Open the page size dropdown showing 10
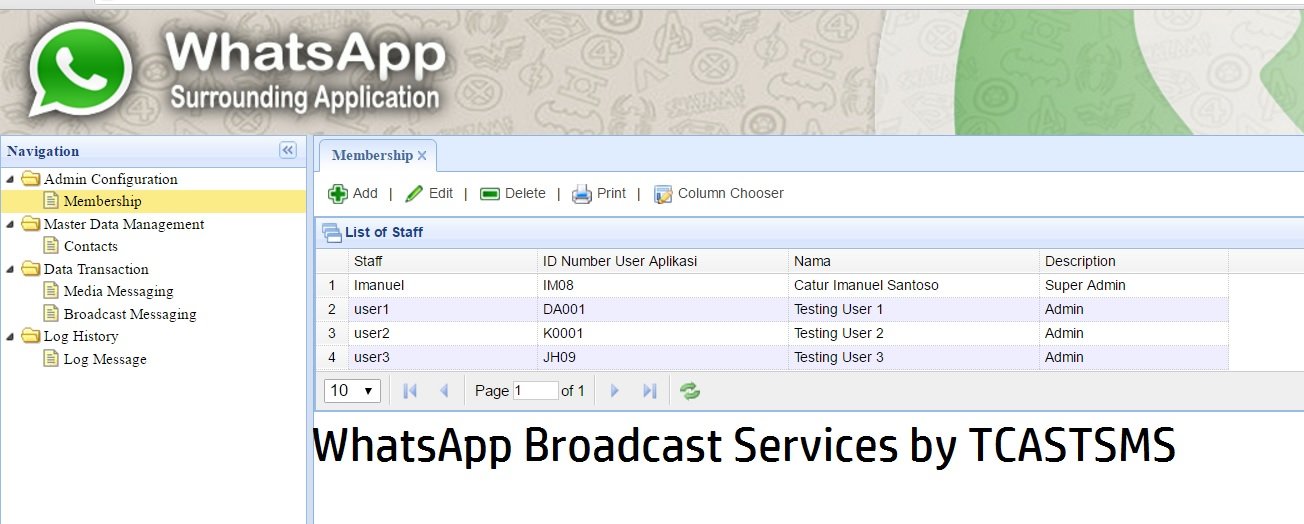 [x=352, y=390]
